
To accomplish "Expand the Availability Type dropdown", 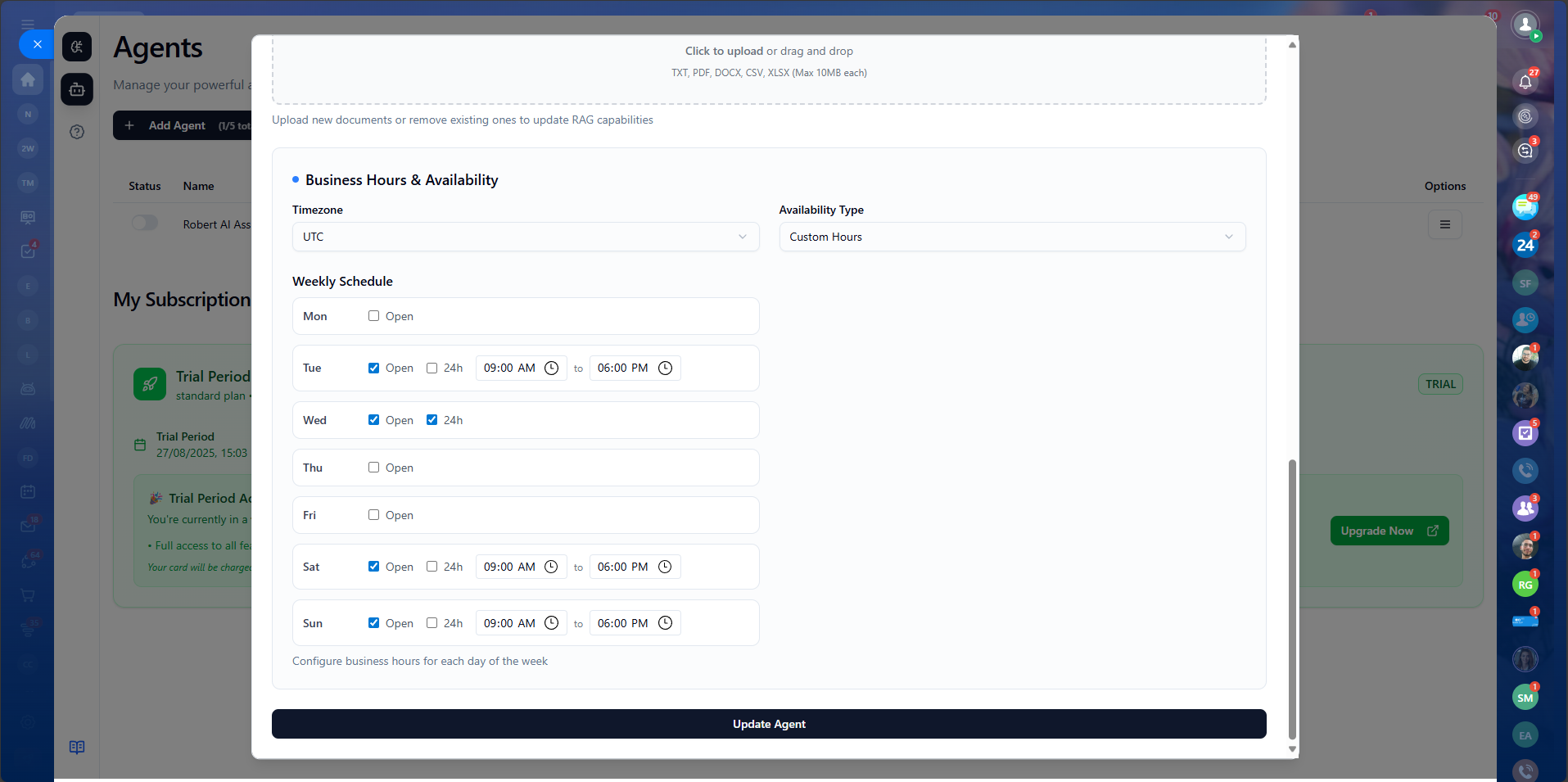I will click(x=1011, y=237).
